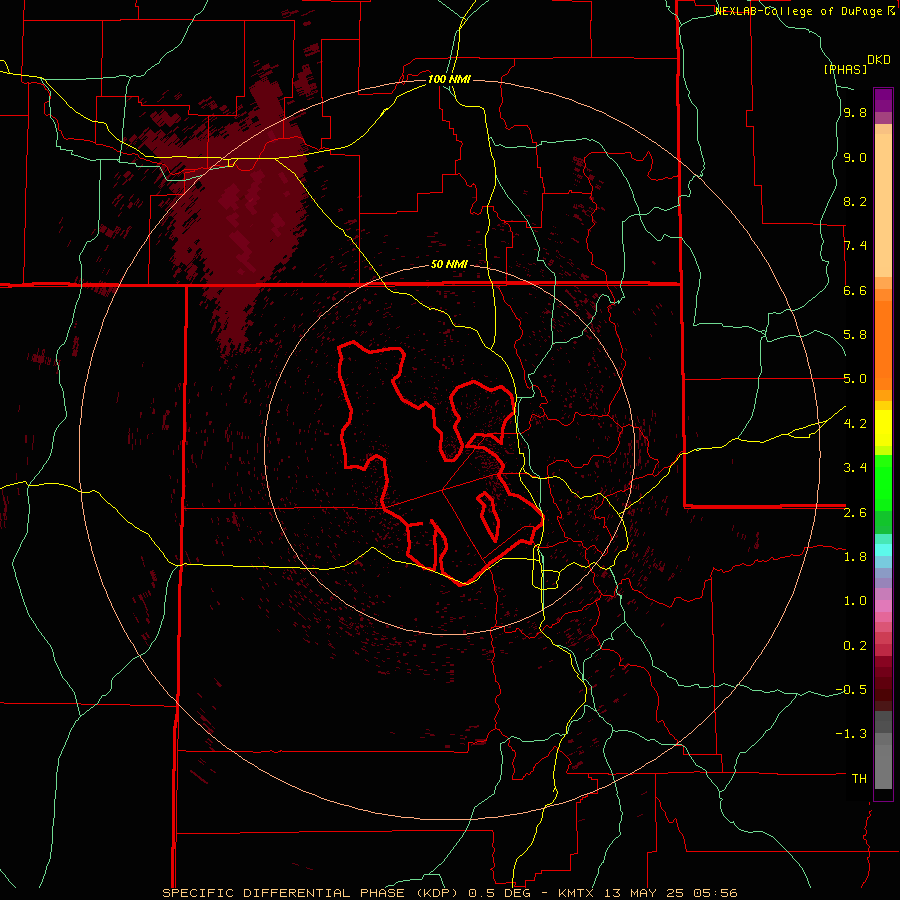Click the 3.4 scale value

[x=855, y=467]
